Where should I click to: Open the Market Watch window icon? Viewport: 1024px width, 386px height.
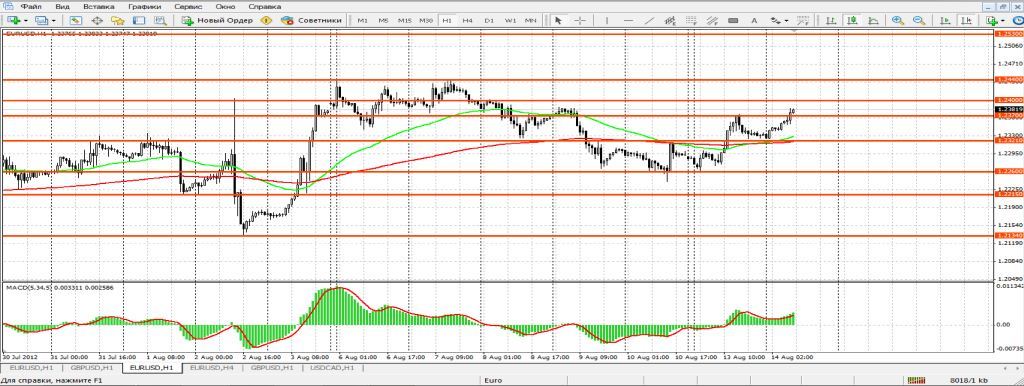pyautogui.click(x=75, y=20)
